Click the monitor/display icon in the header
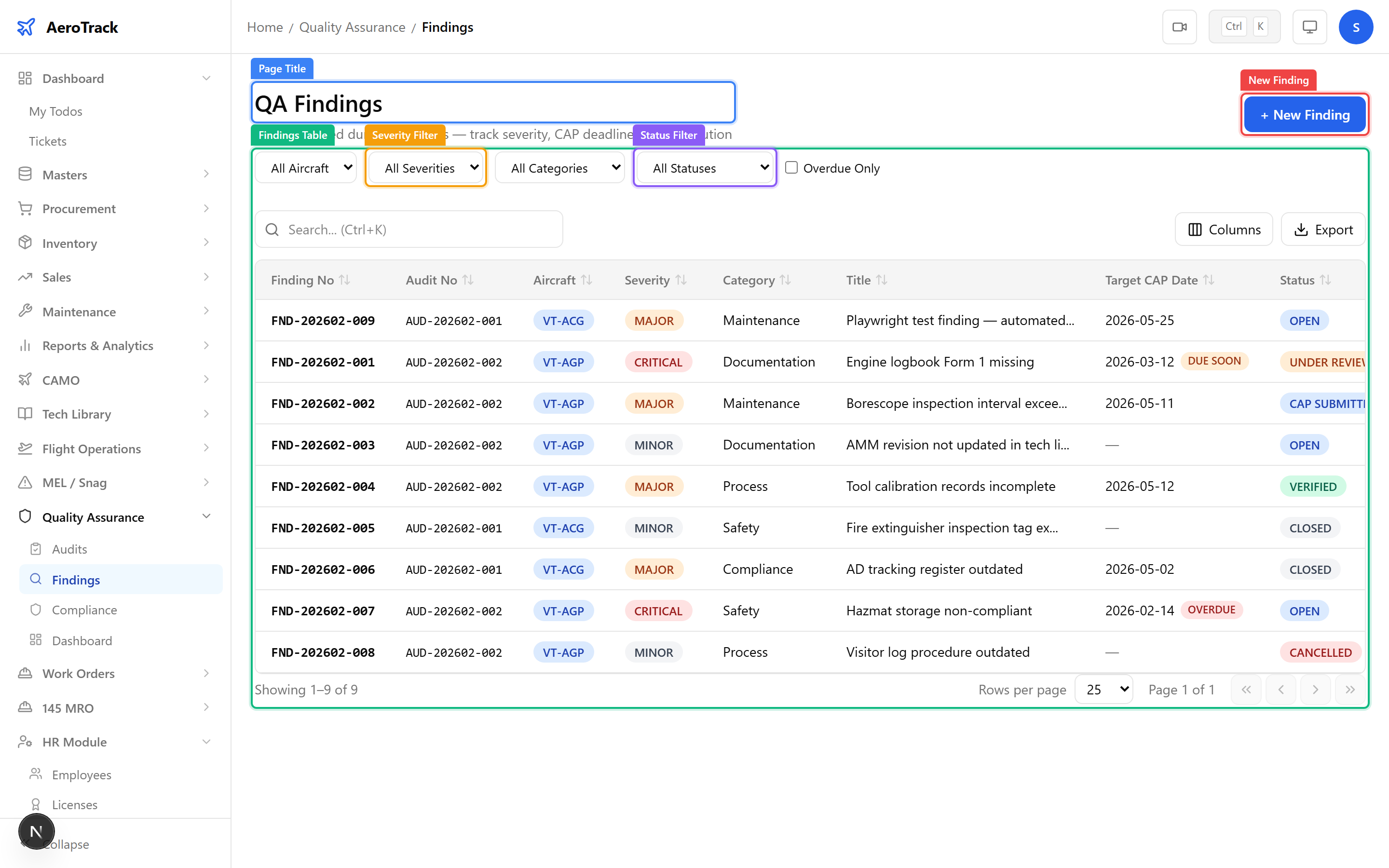1389x868 pixels. (x=1309, y=27)
